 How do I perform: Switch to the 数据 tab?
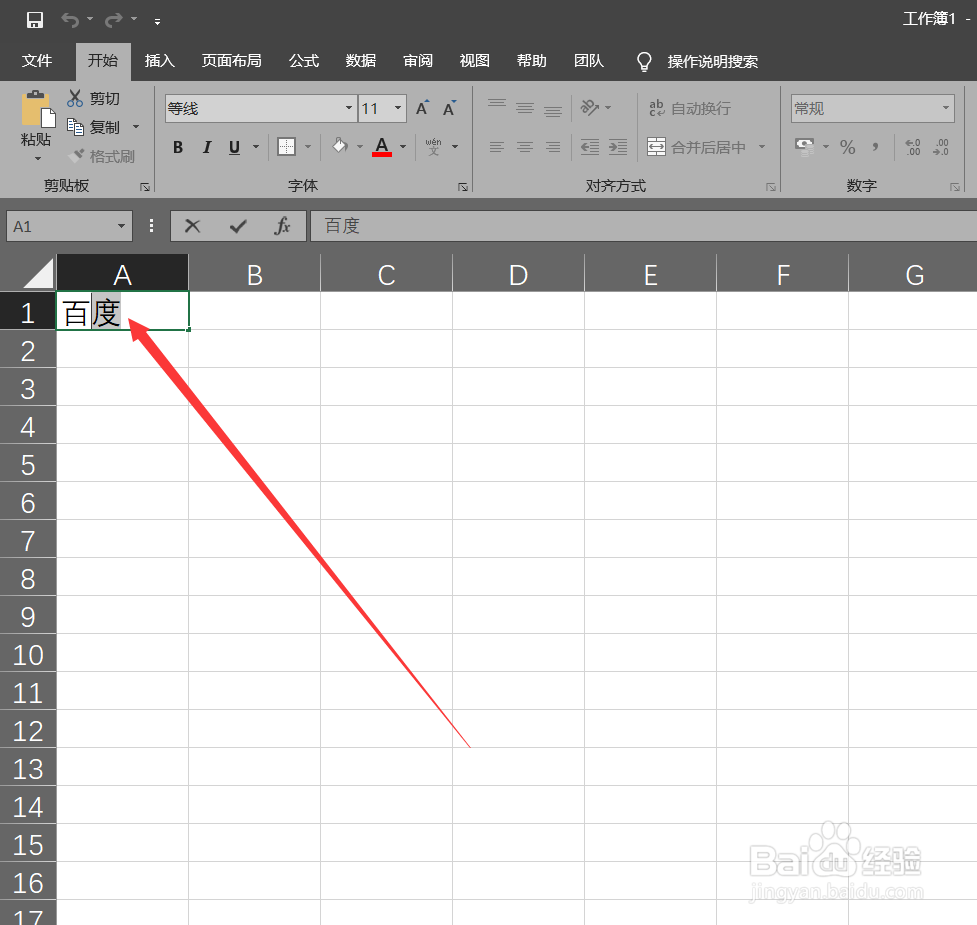coord(361,60)
